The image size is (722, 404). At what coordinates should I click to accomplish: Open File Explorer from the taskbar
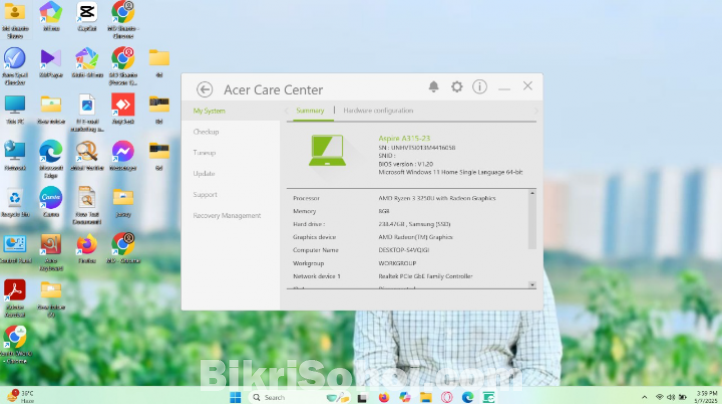click(426, 397)
